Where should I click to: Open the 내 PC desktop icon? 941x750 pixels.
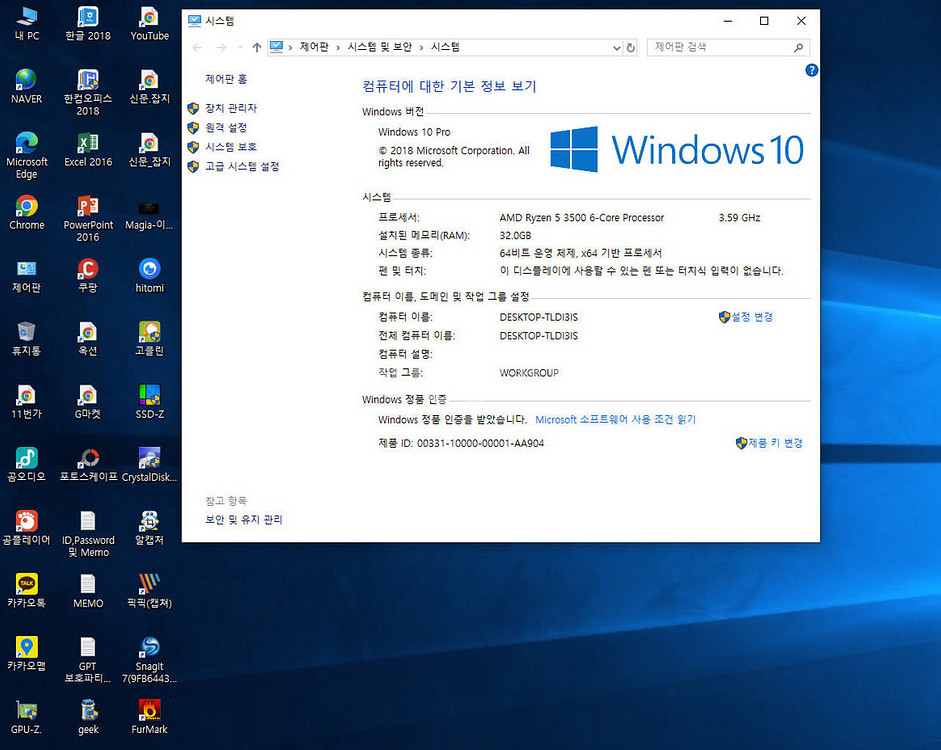point(26,24)
